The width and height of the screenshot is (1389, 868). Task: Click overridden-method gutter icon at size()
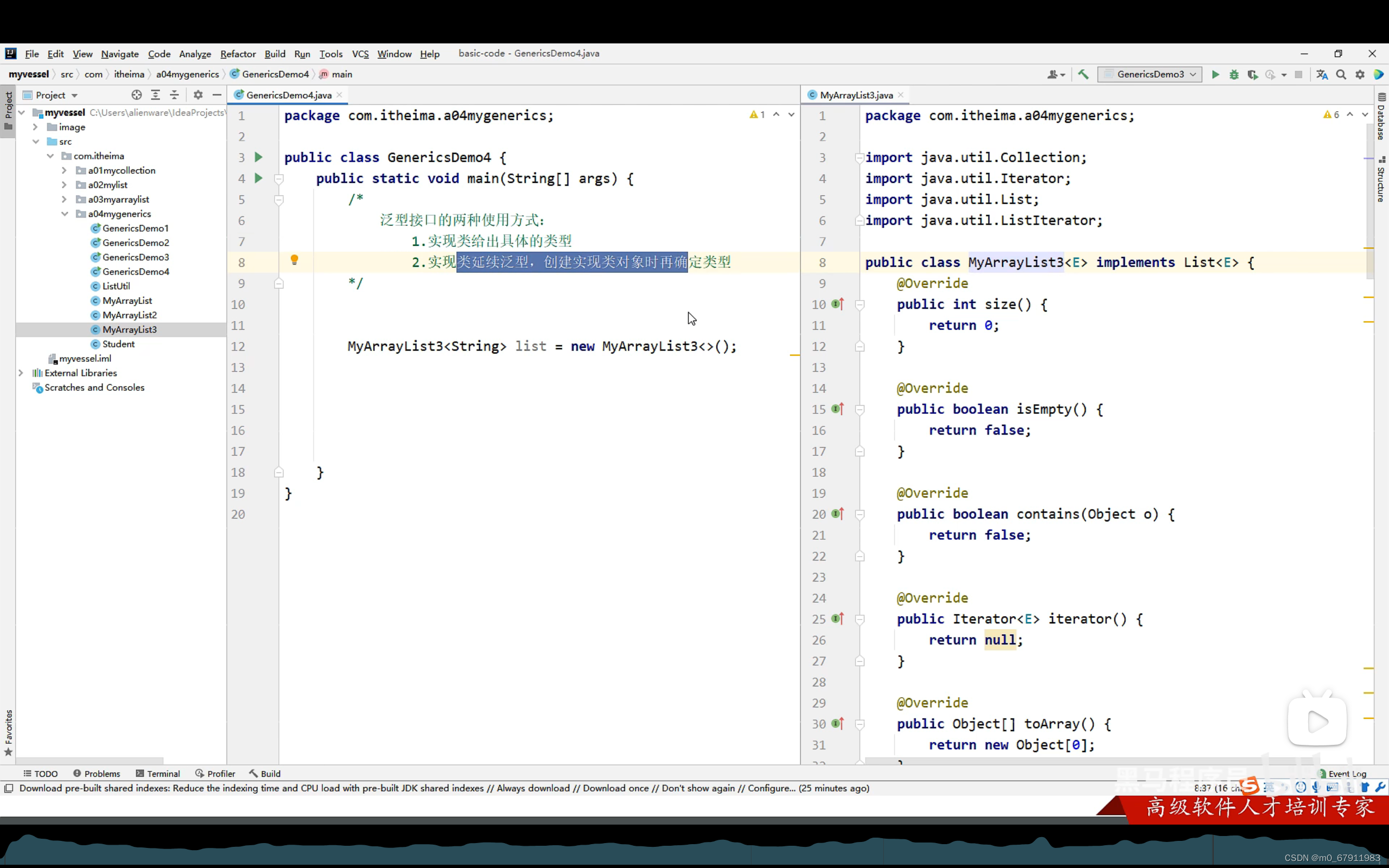837,304
